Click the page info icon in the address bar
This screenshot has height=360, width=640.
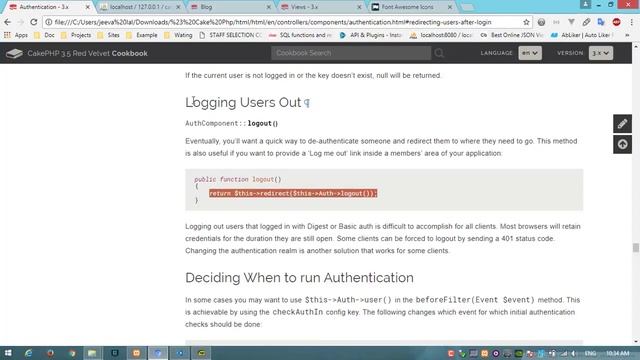[49, 22]
